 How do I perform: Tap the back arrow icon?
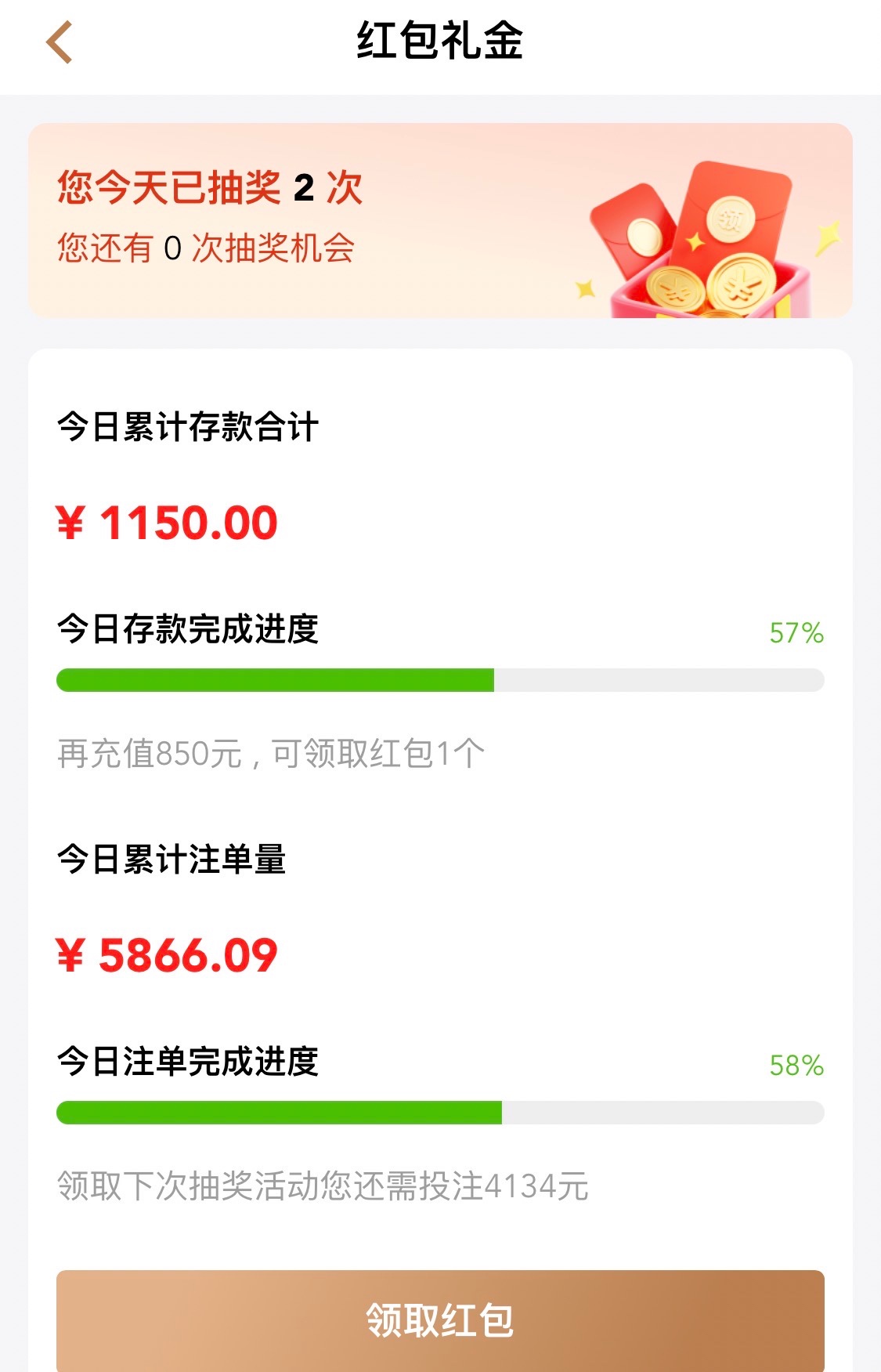click(x=60, y=42)
